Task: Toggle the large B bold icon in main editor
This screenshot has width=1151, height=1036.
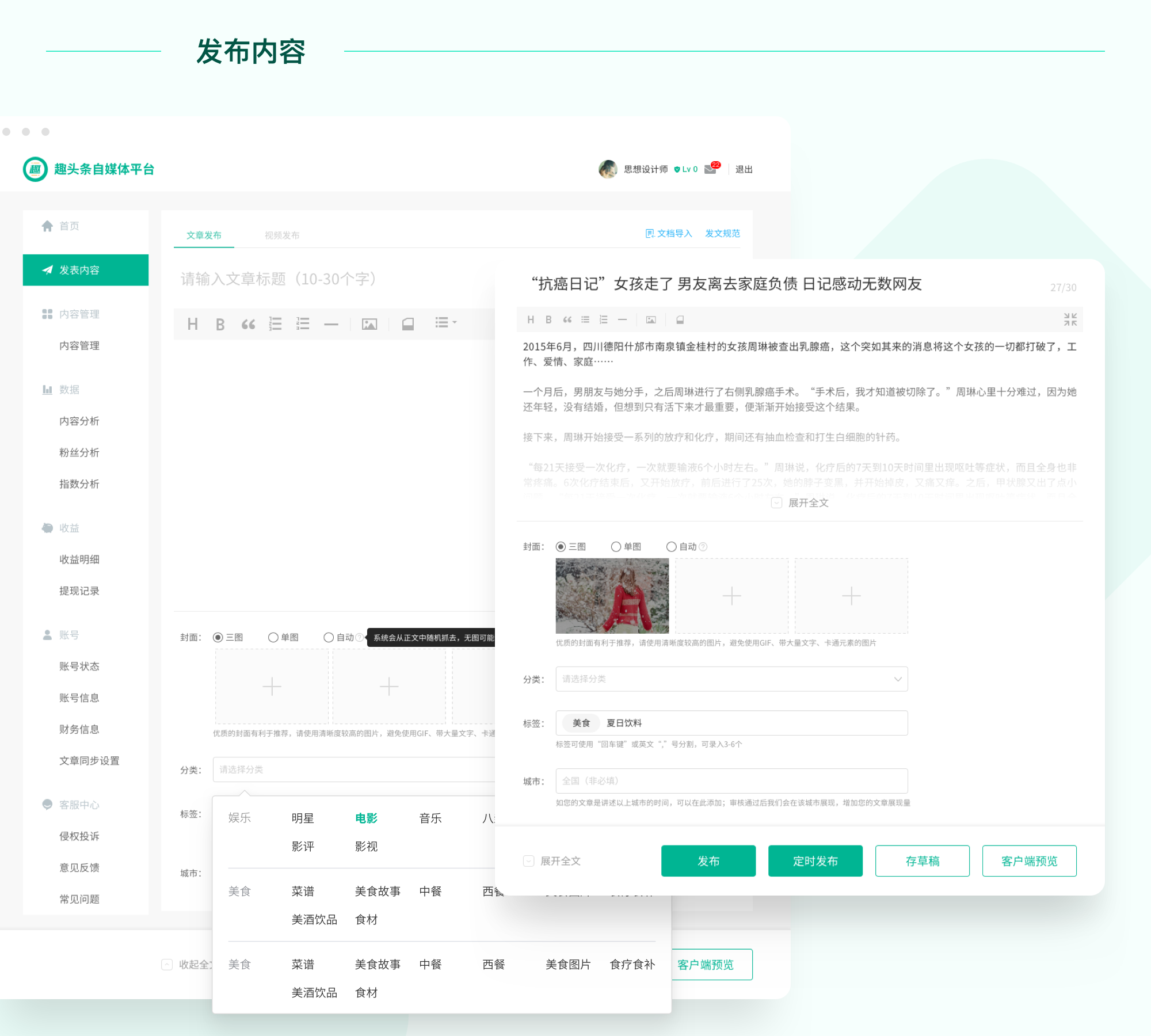Action: [x=220, y=324]
